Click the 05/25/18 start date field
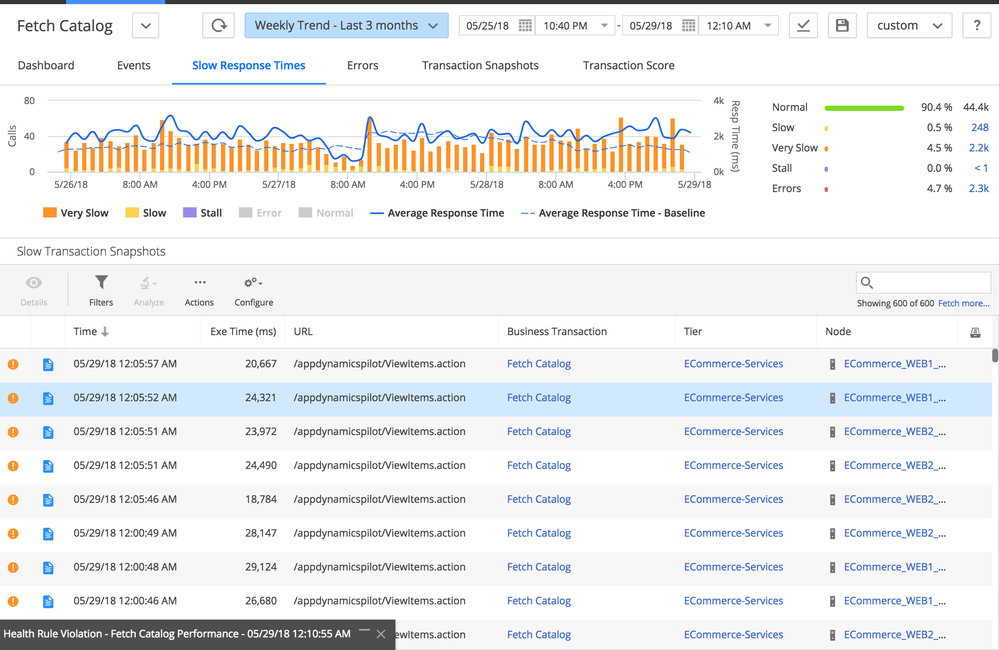The width and height of the screenshot is (999, 650). pyautogui.click(x=487, y=25)
